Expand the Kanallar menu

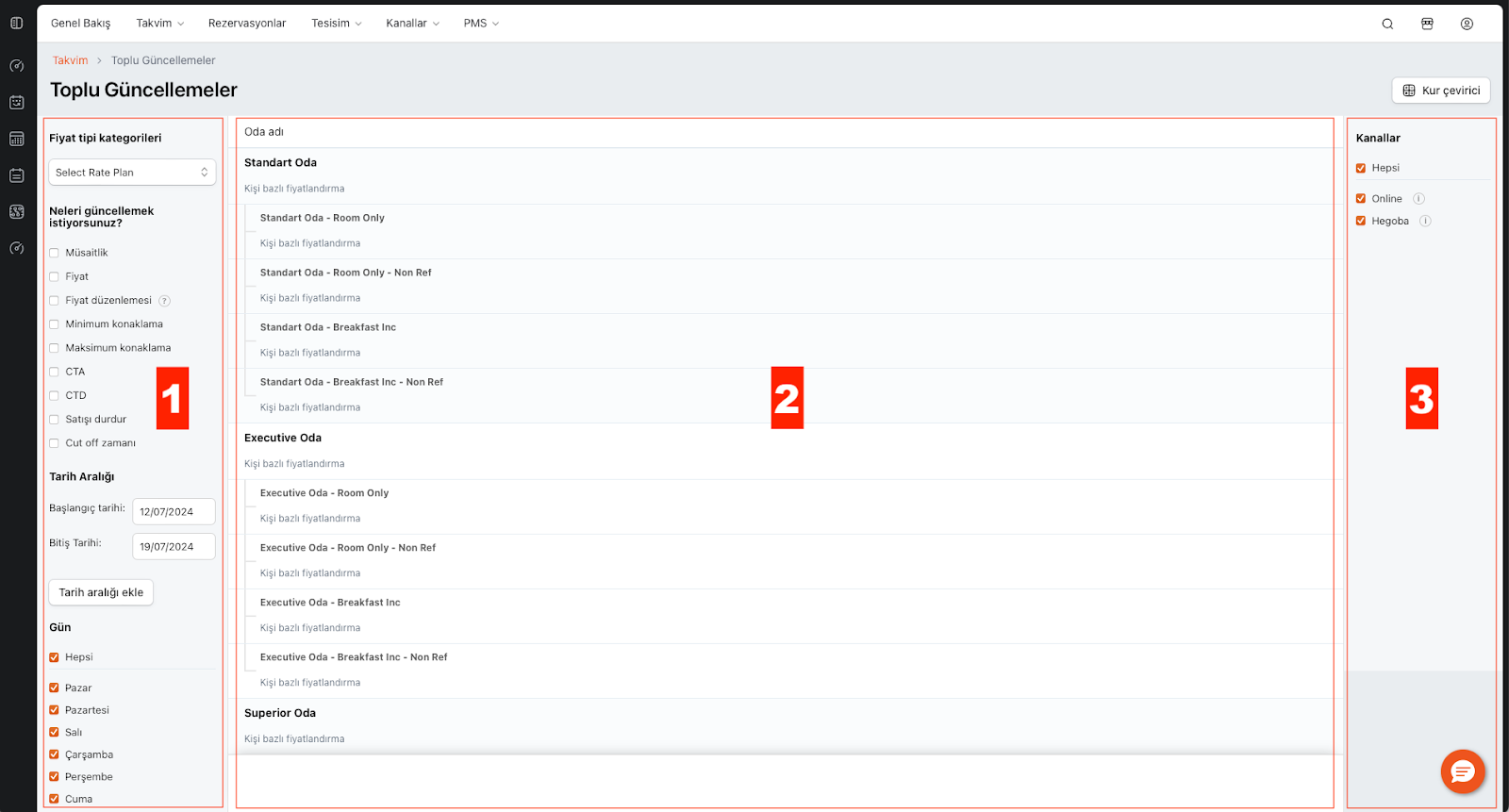click(412, 24)
